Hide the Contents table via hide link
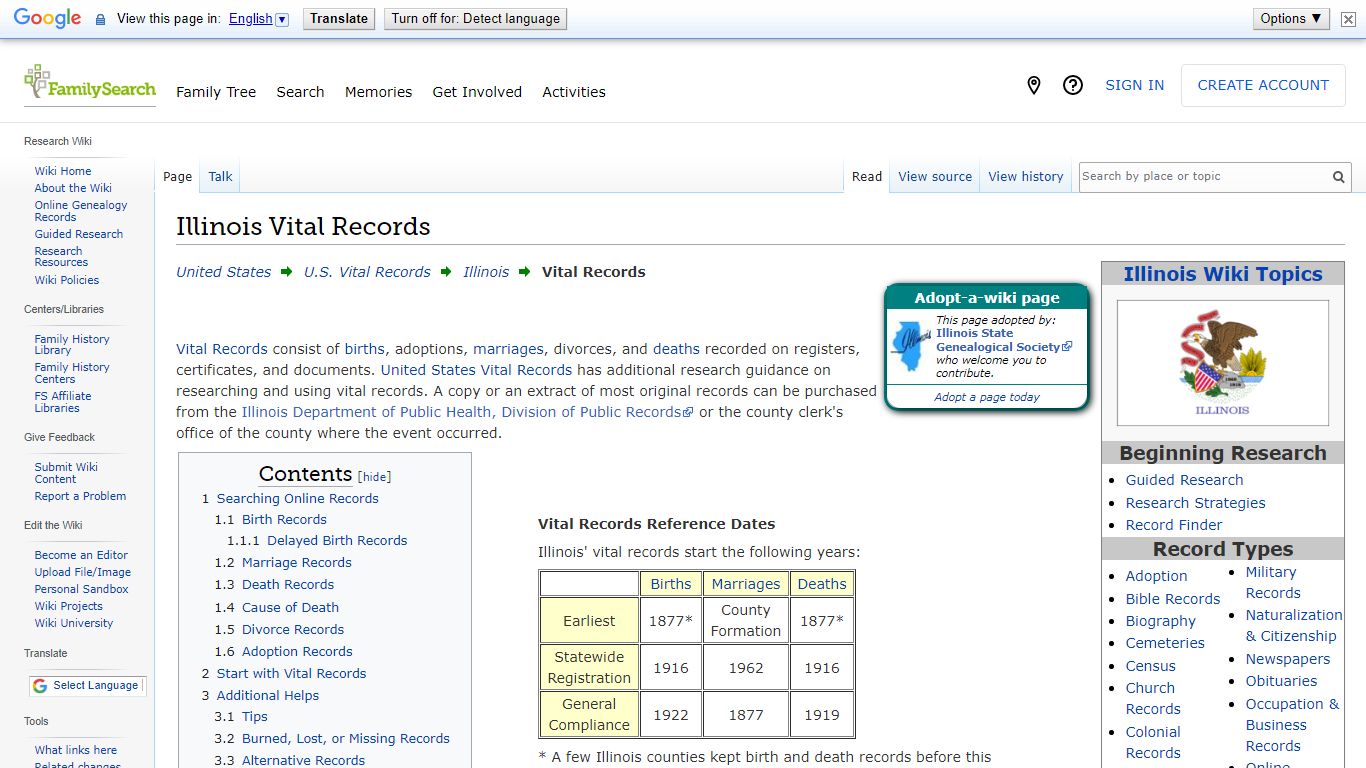Screen dimensions: 1366x768 tap(375, 477)
